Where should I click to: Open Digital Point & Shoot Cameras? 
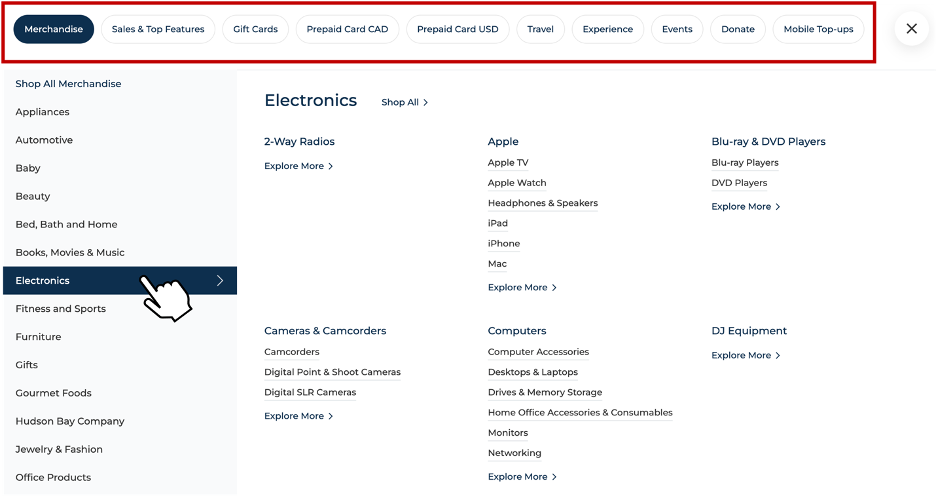coord(332,372)
